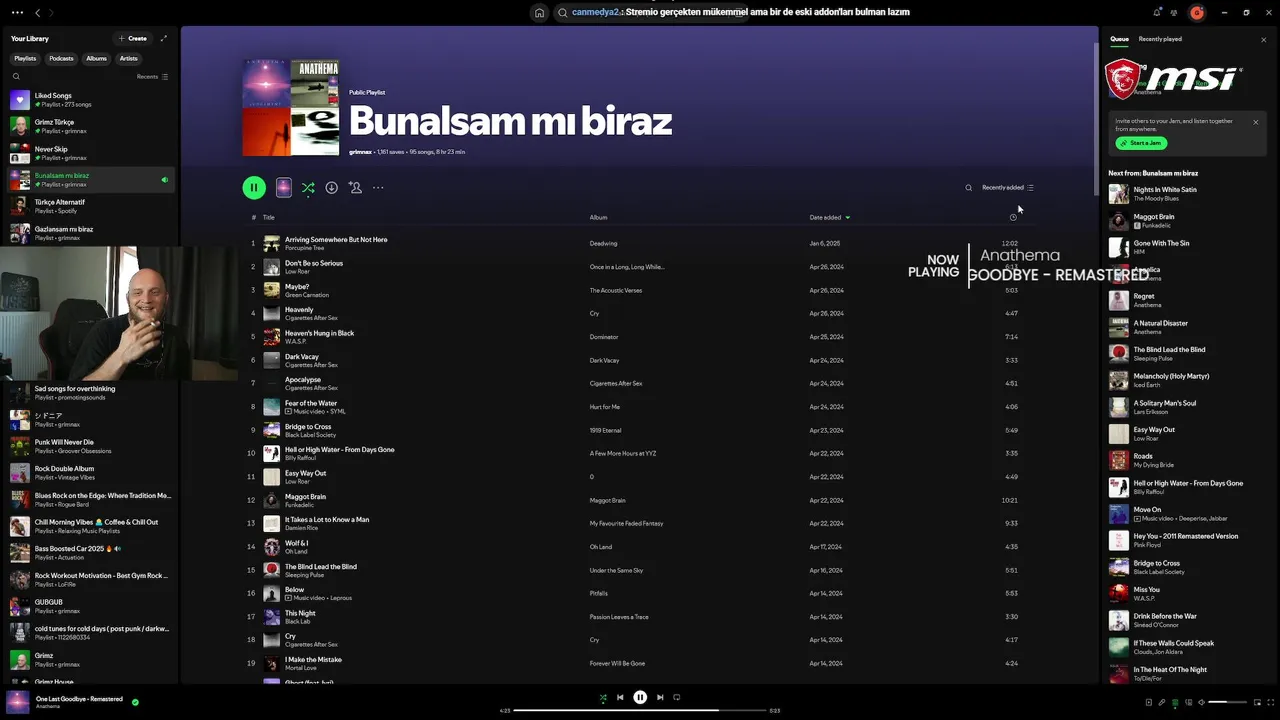Open more options for the playlist
This screenshot has height=720, width=1280.
coord(378,187)
